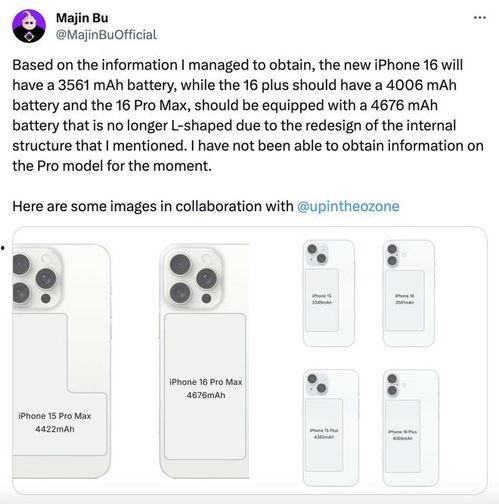Open the small iPhone 15 battery render
Screen dimensions: 499x504
(x=329, y=293)
